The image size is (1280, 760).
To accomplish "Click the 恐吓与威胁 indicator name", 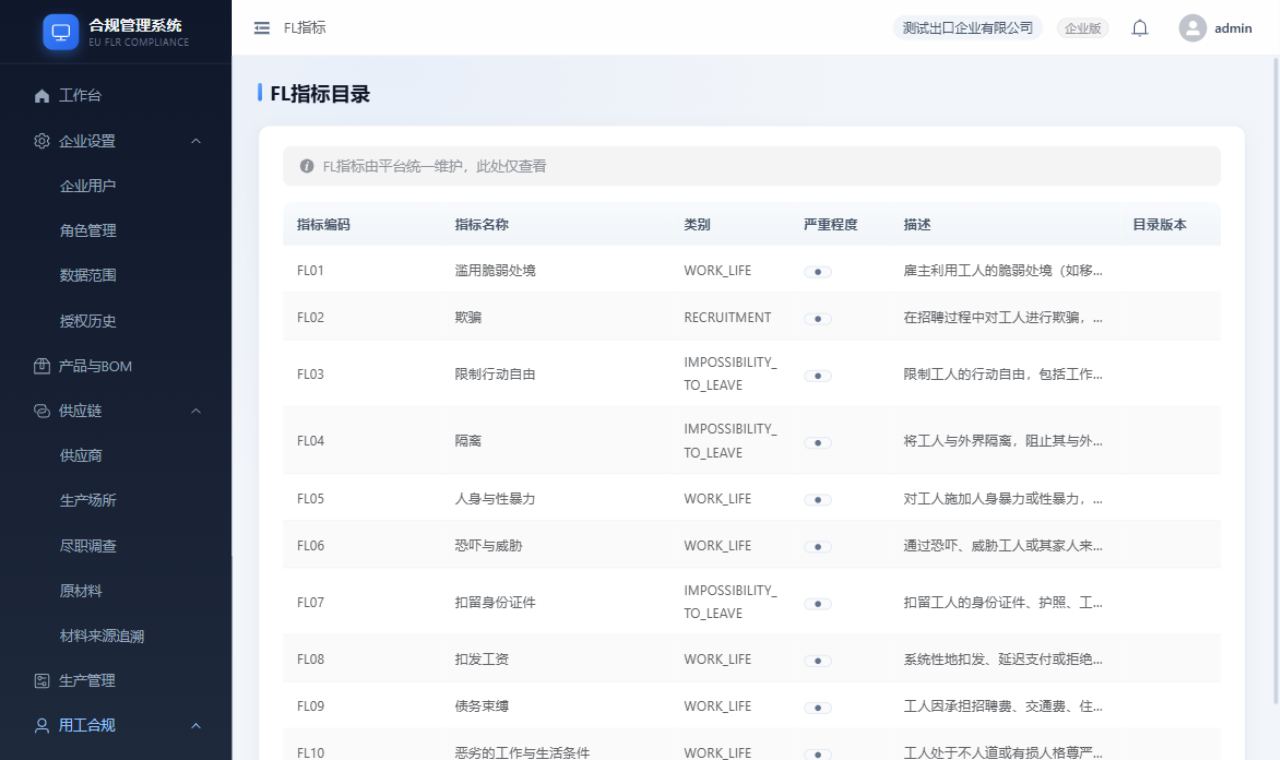I will (489, 546).
